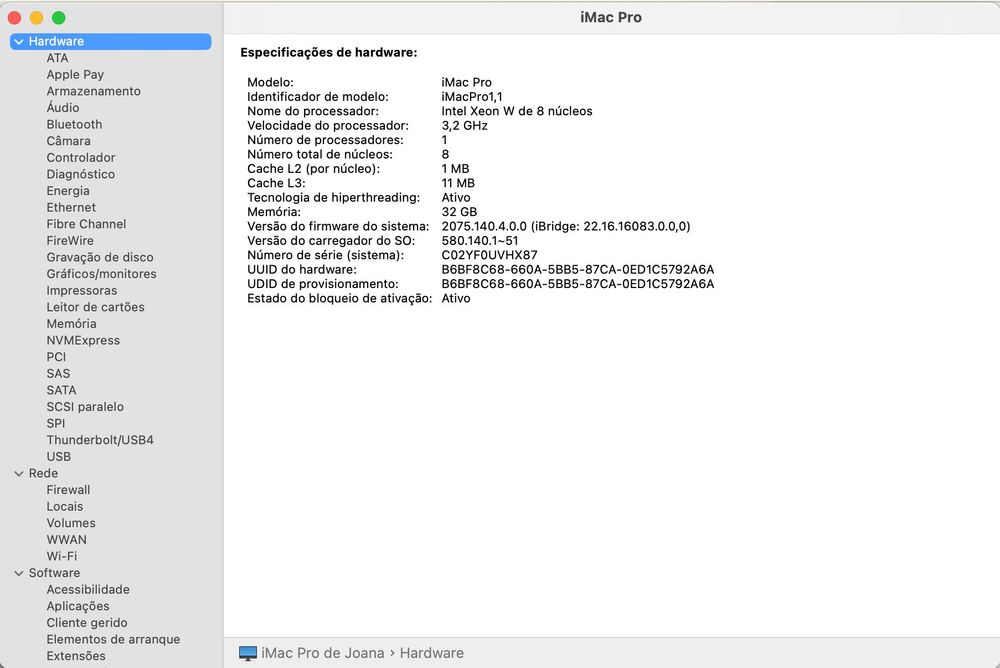Select USB in the sidebar
Viewport: 1000px width, 668px height.
pyautogui.click(x=59, y=457)
